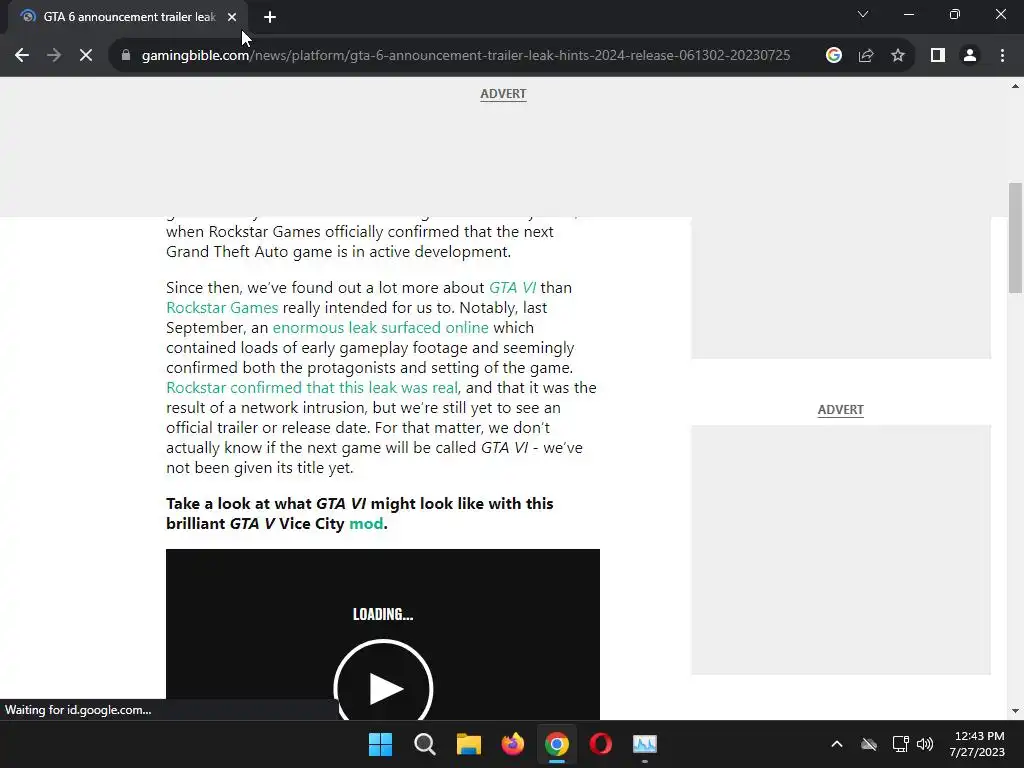Open the clock and date panel
The image size is (1024, 768).
977,744
